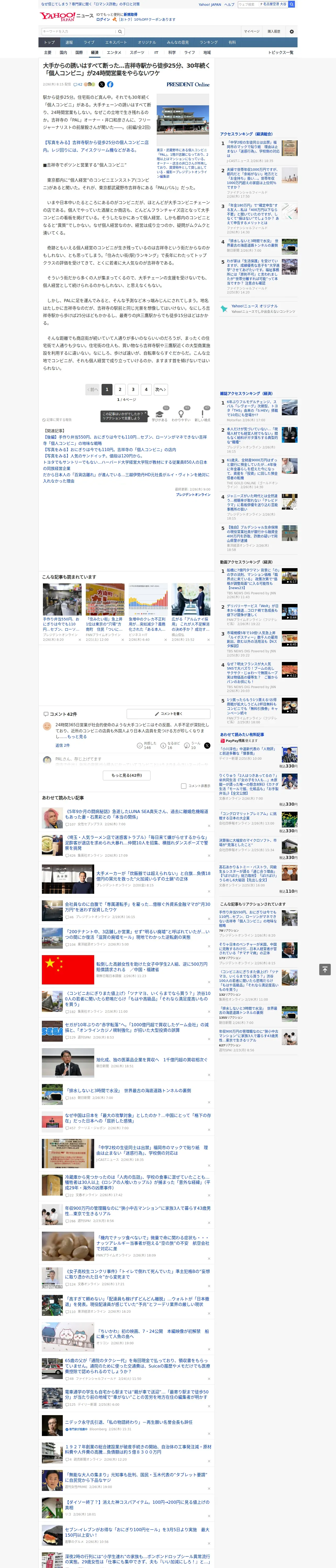
Task: Click the ヘルプ link in header
Action: click(x=229, y=4)
